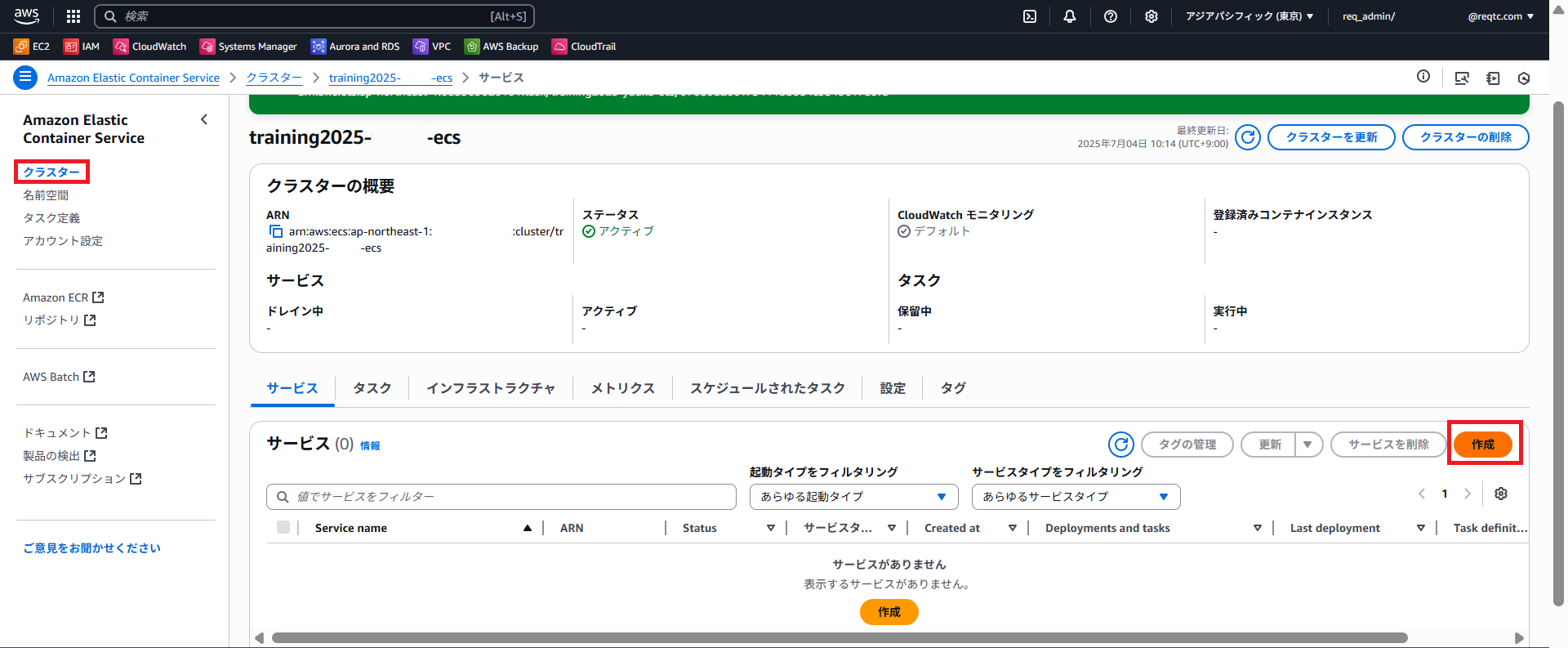Open the services grid menu
1568x648 pixels.
coord(73,16)
